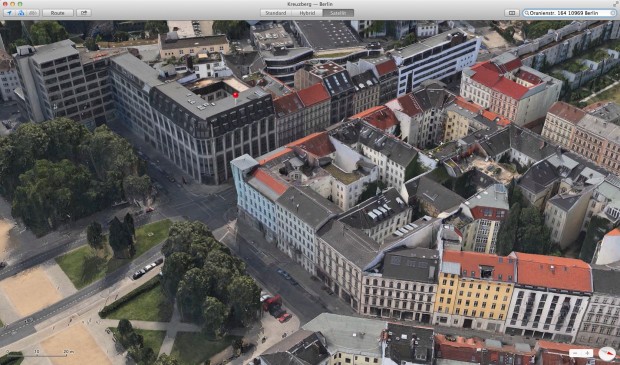Viewport: 620px width, 365px height.
Task: Click the traffic display toolbar button
Action: [33, 13]
